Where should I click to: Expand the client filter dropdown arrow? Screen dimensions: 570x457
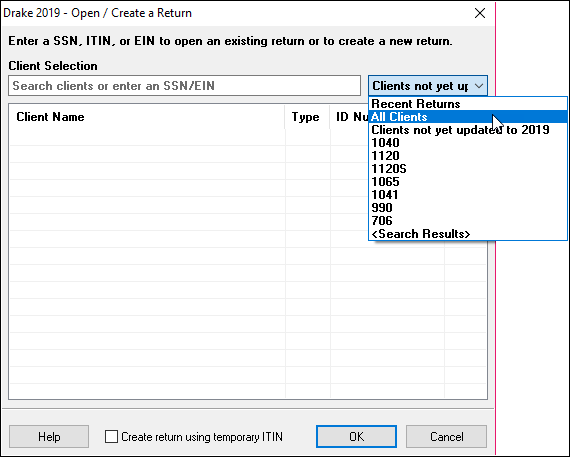pos(479,86)
